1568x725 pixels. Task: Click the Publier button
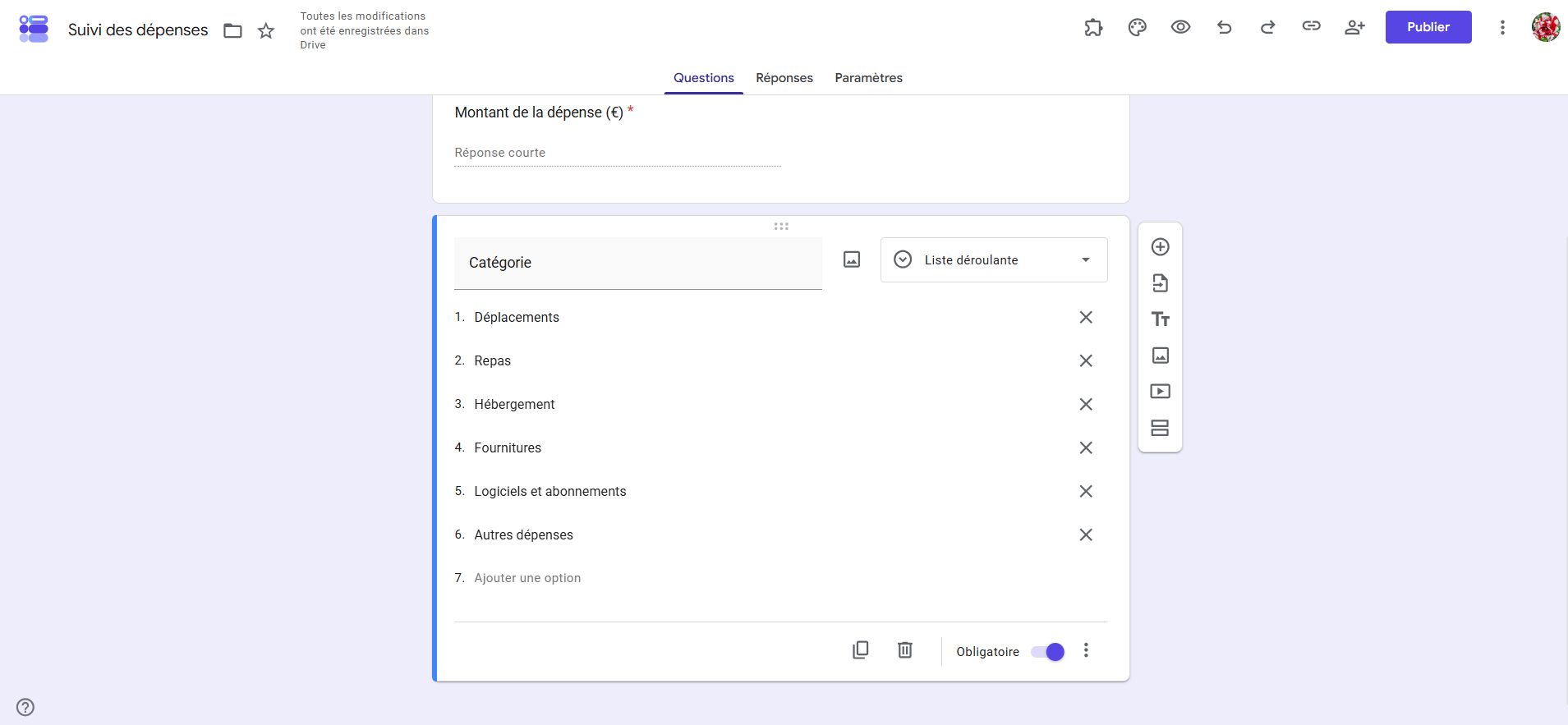point(1428,27)
